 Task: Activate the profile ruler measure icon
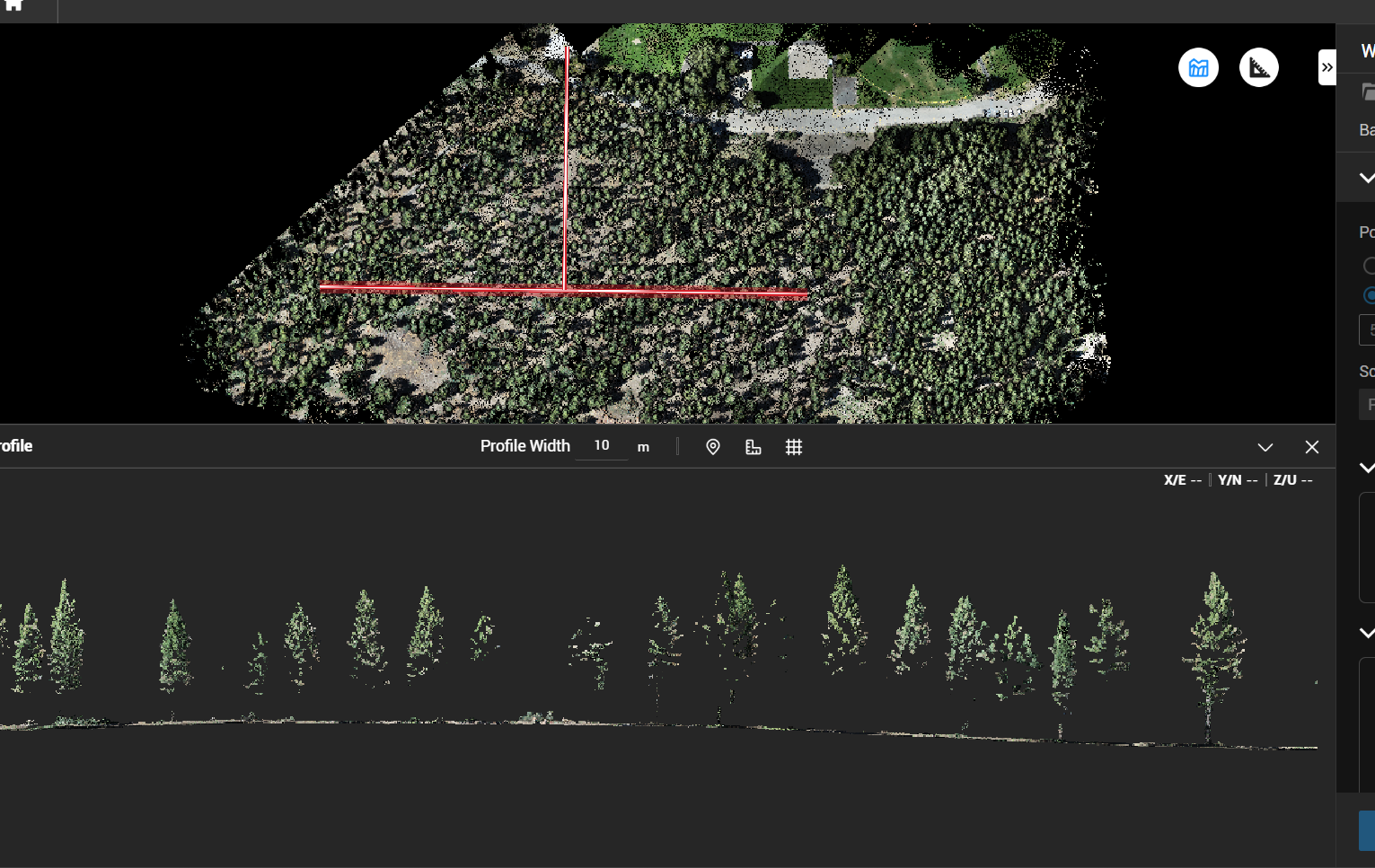coord(754,447)
